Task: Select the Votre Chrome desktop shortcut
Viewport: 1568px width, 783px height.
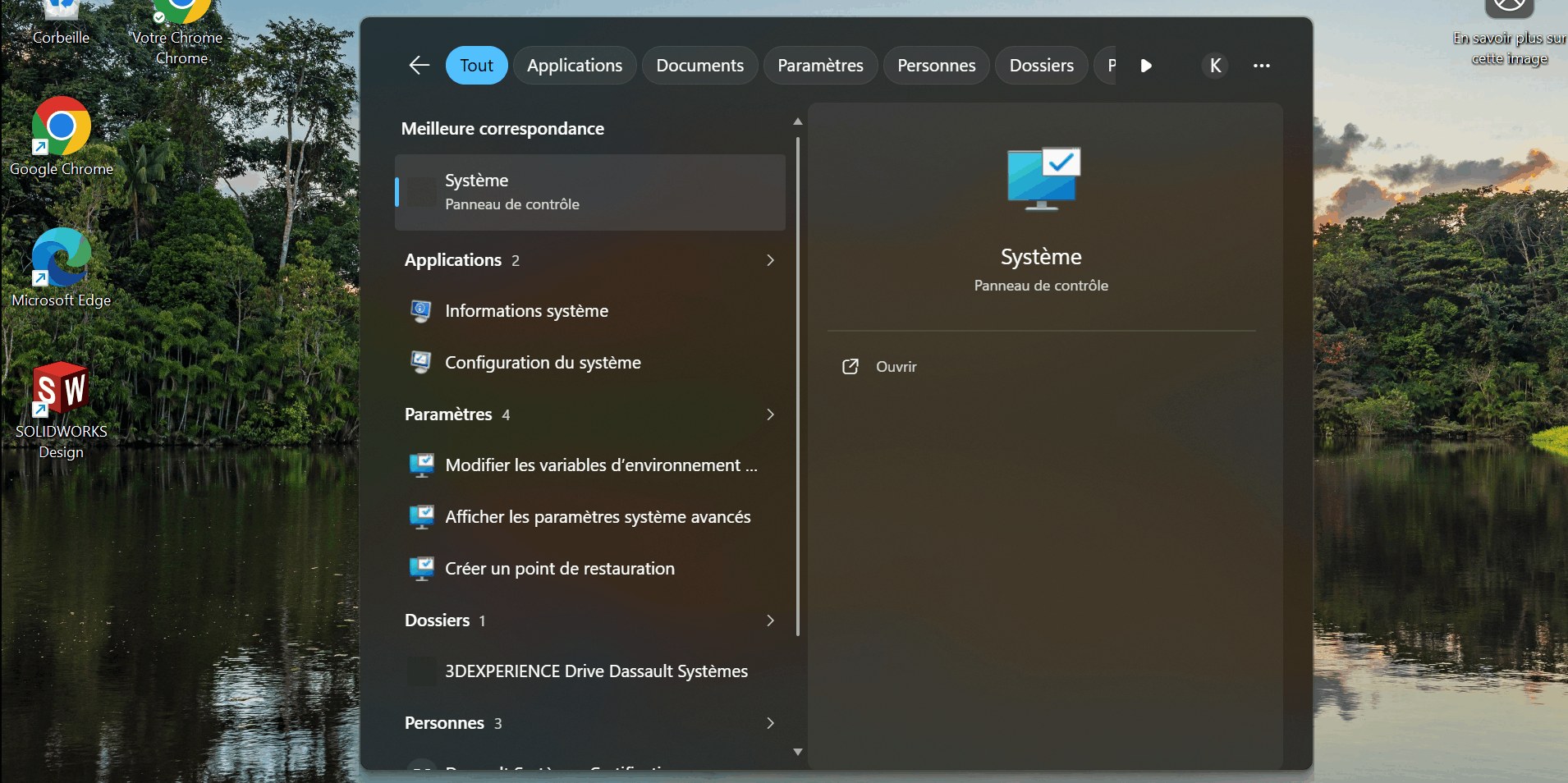Action: click(181, 33)
